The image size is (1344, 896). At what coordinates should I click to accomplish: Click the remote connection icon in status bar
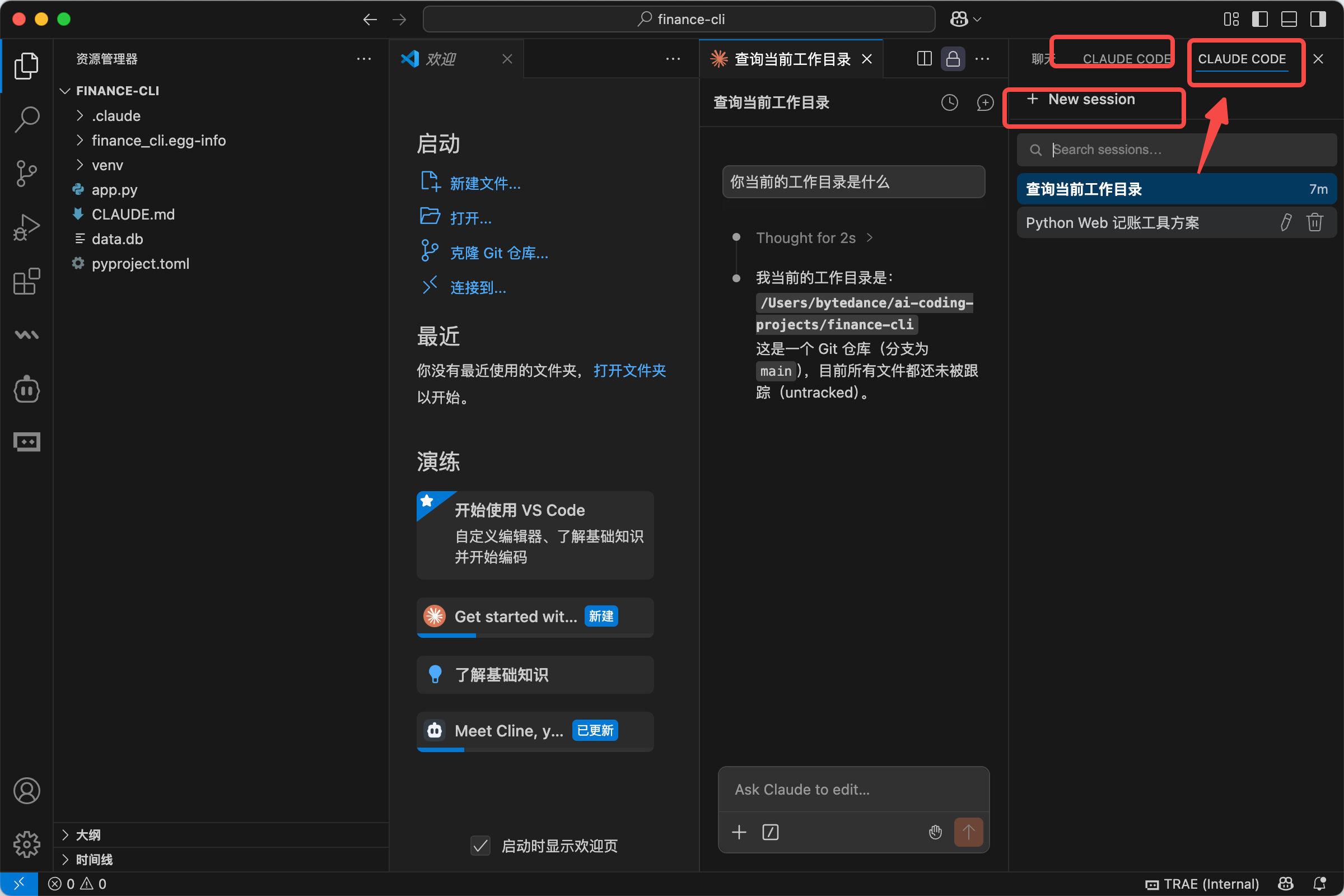point(19,884)
